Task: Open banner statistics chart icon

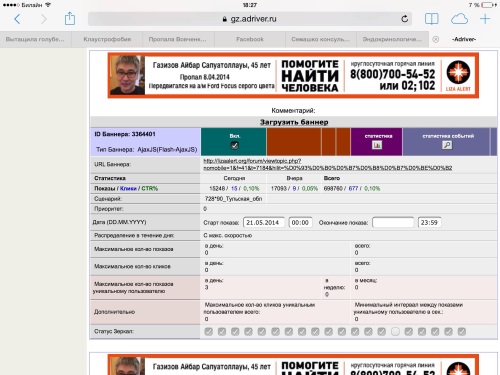Action: 377,145
